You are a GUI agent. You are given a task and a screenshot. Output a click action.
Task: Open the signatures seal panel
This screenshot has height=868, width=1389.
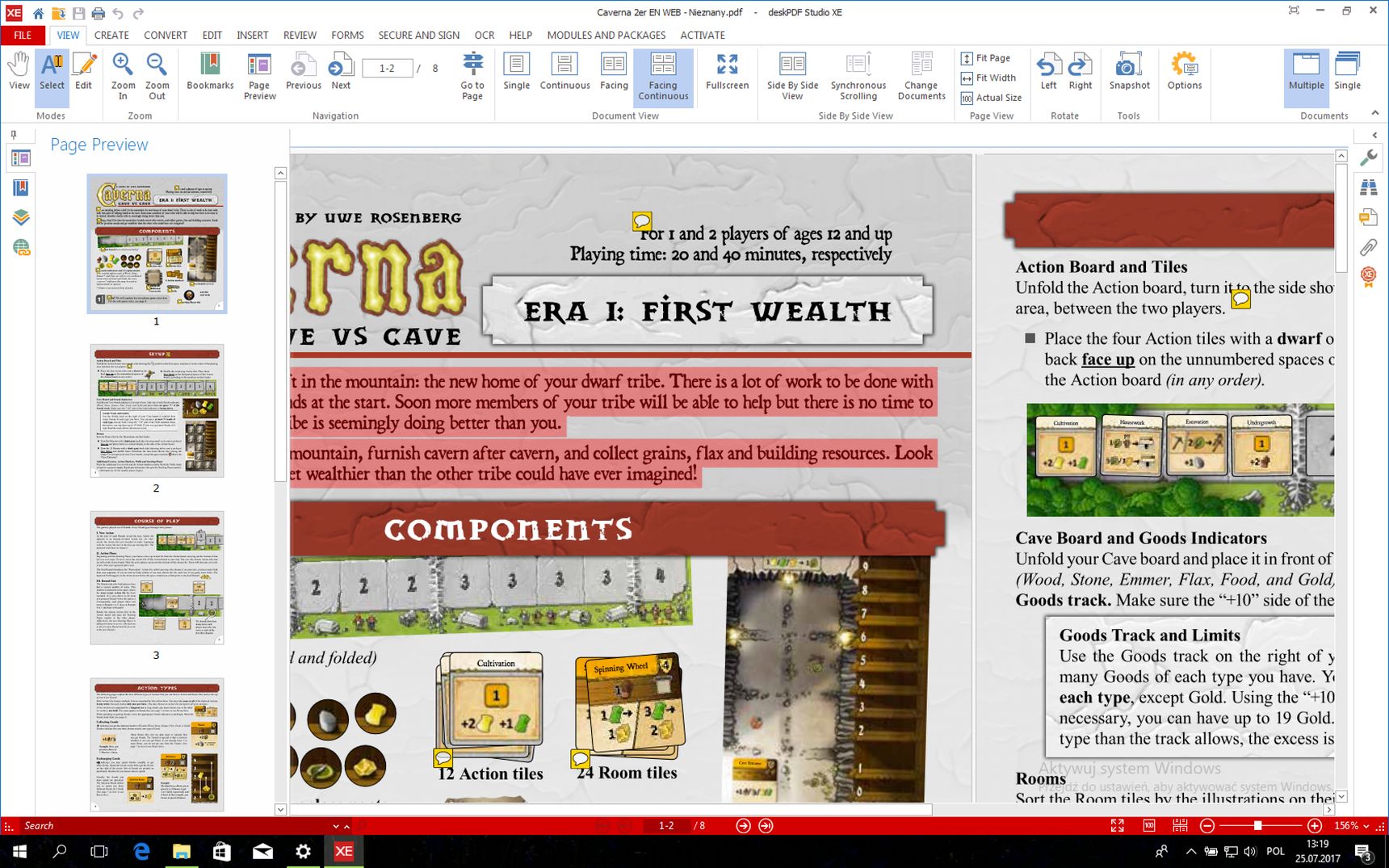point(1368,277)
